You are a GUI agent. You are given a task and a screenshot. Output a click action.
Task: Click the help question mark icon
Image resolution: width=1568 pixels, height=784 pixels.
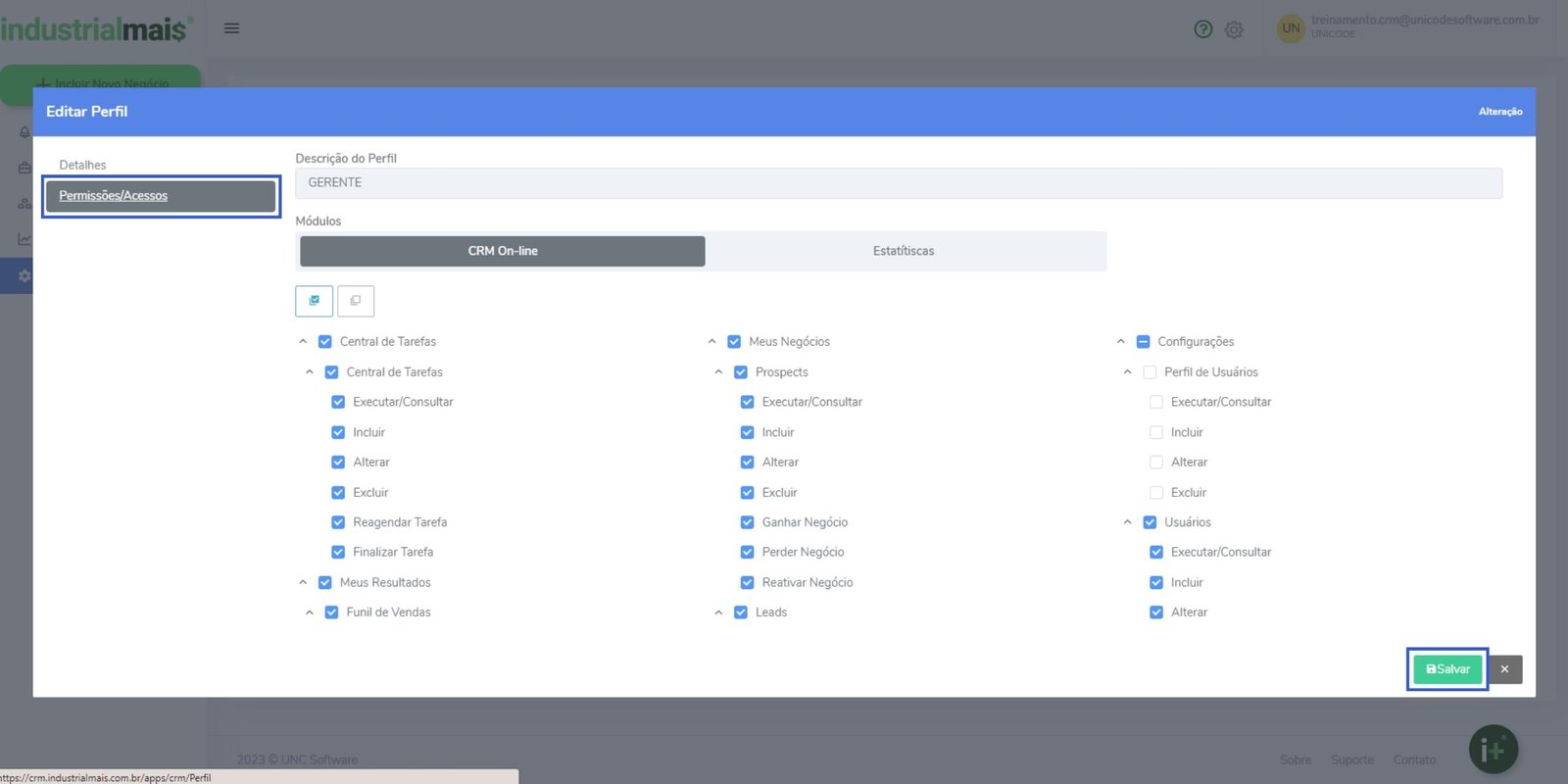(x=1202, y=29)
